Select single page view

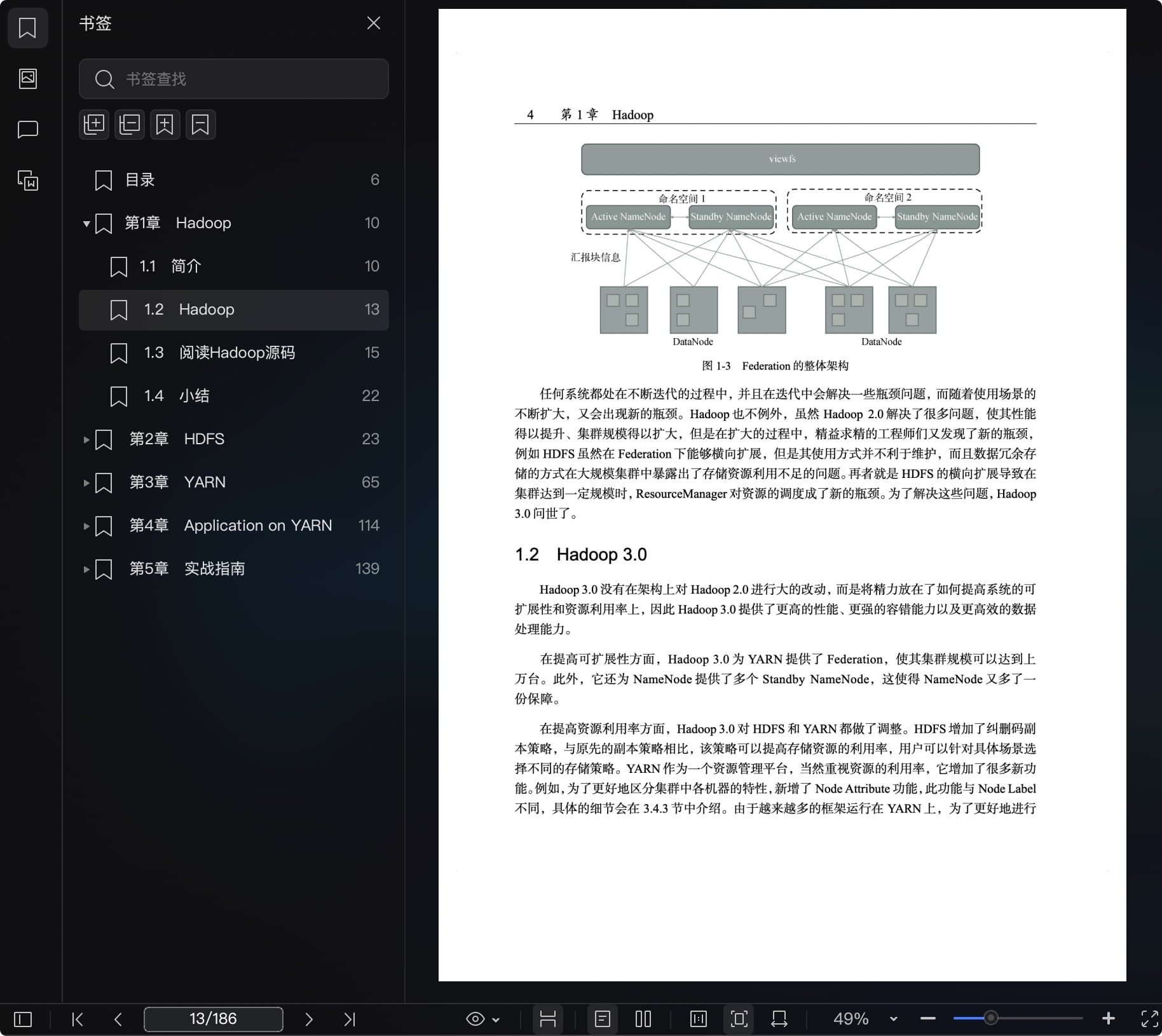603,1019
